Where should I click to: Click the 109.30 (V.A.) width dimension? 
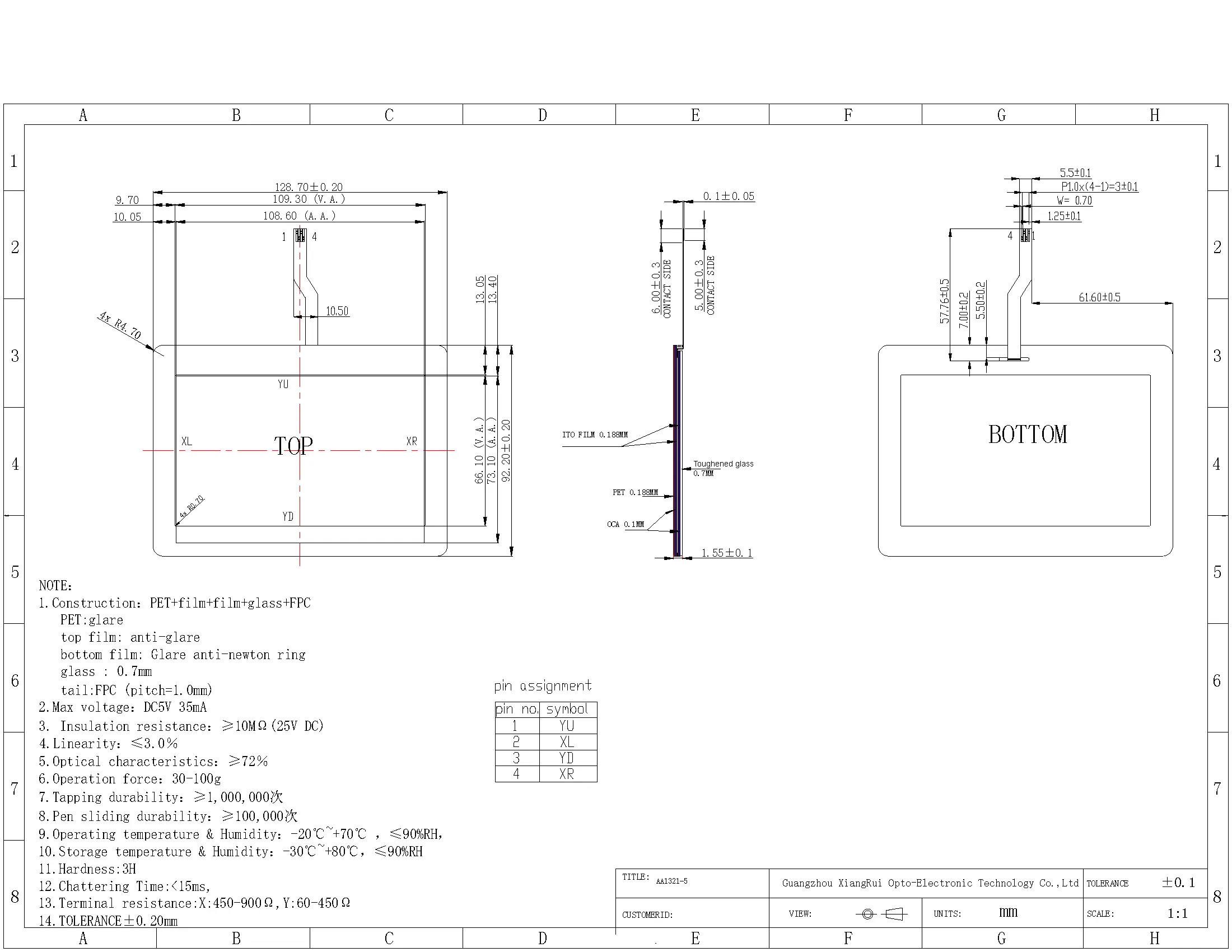coord(309,199)
